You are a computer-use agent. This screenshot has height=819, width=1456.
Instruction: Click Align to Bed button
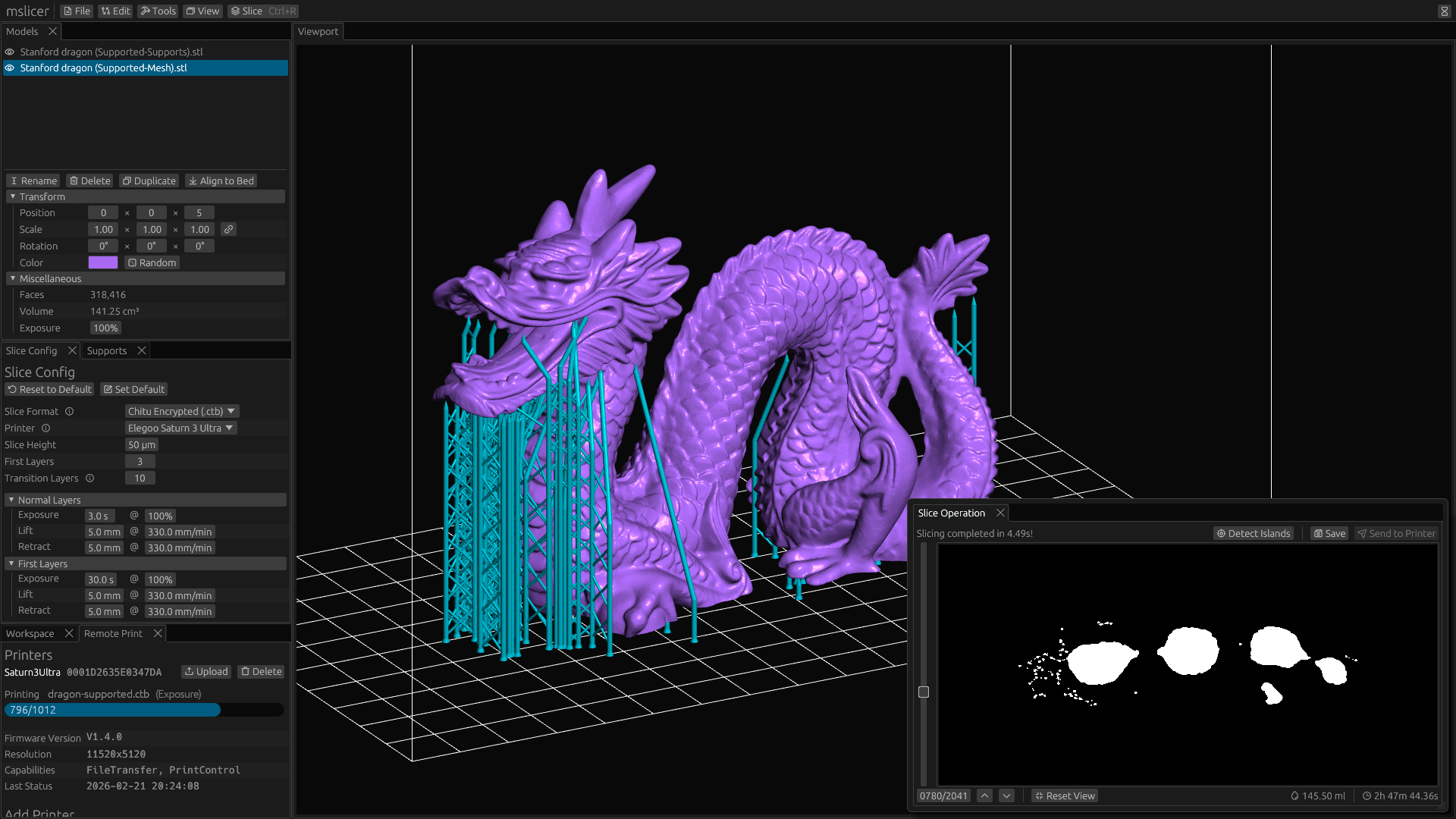point(221,180)
